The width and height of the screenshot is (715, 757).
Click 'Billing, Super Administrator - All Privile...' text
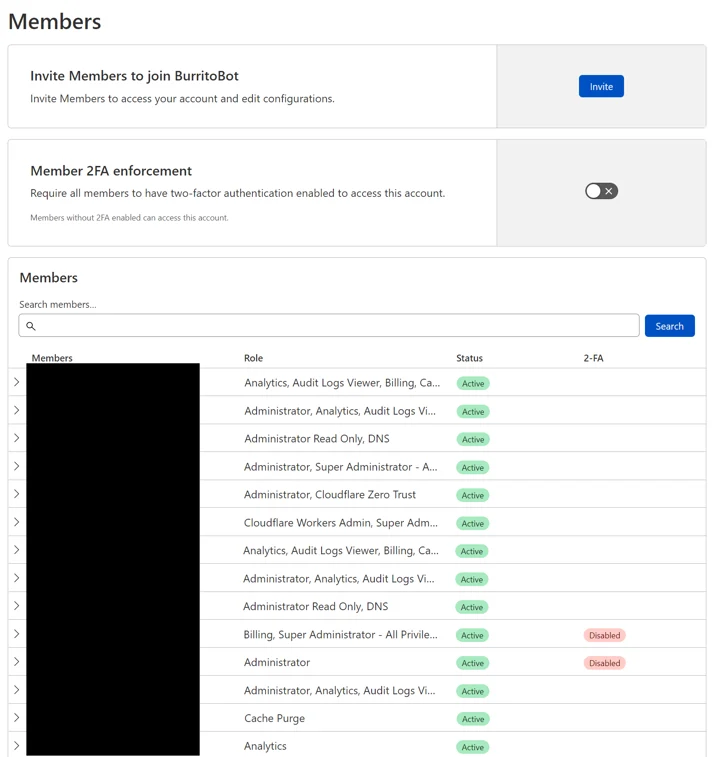point(340,635)
